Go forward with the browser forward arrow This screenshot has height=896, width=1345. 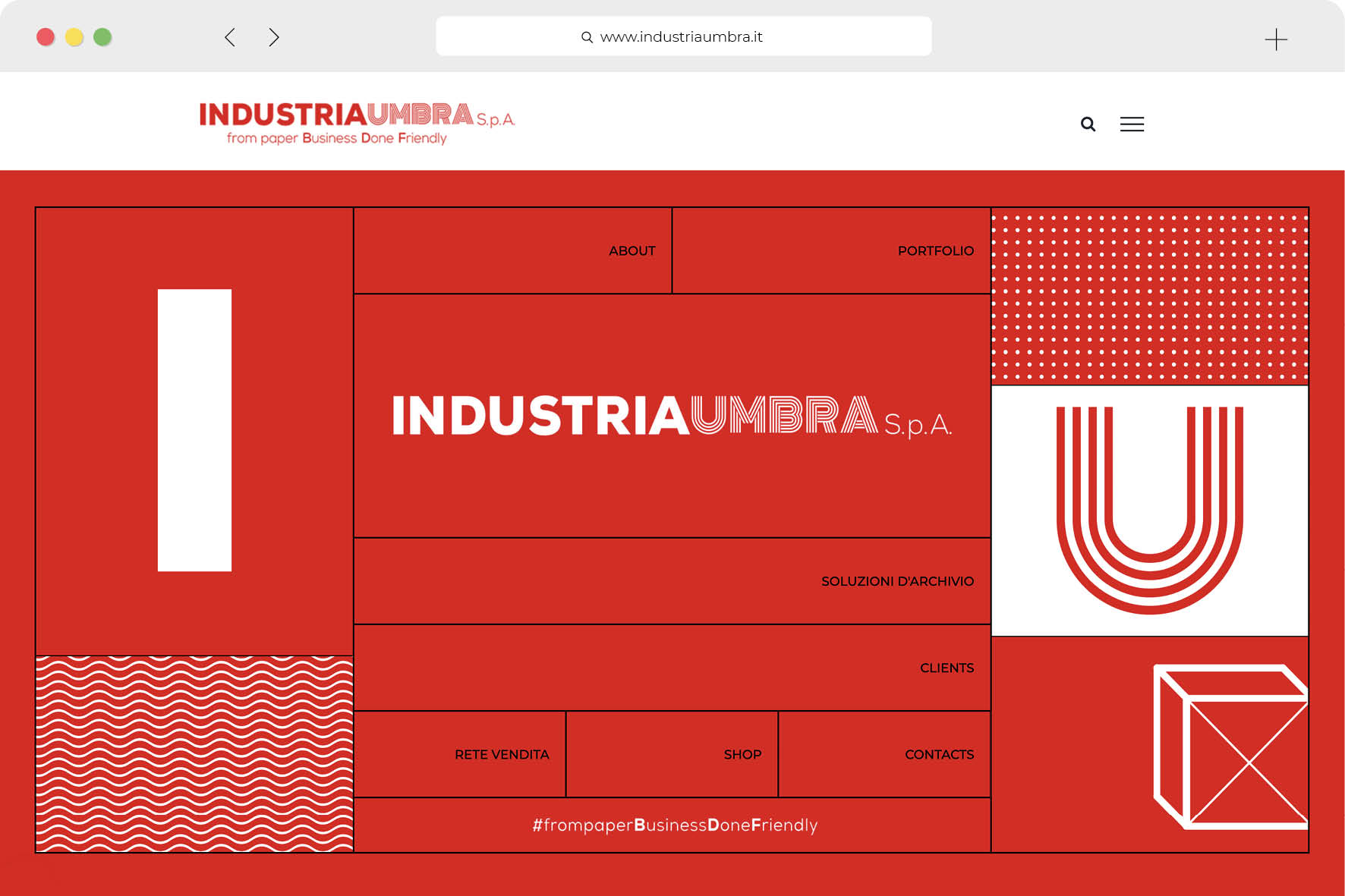click(274, 37)
